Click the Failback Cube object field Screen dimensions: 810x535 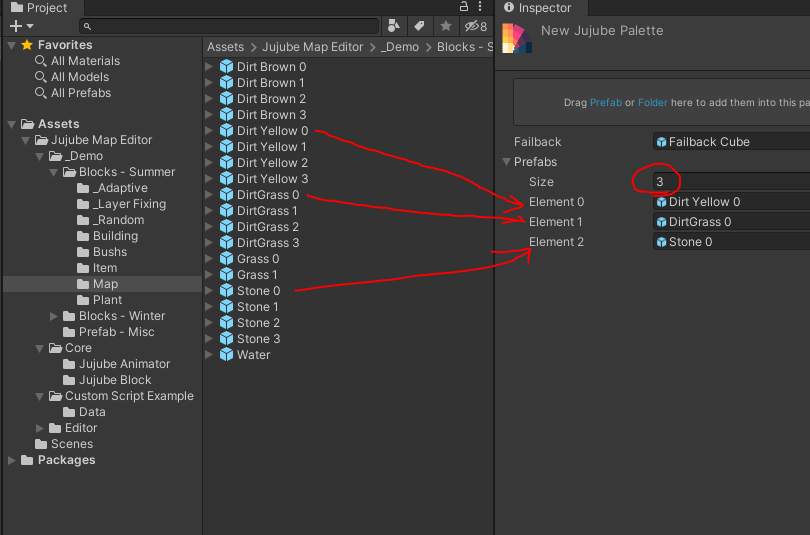730,142
